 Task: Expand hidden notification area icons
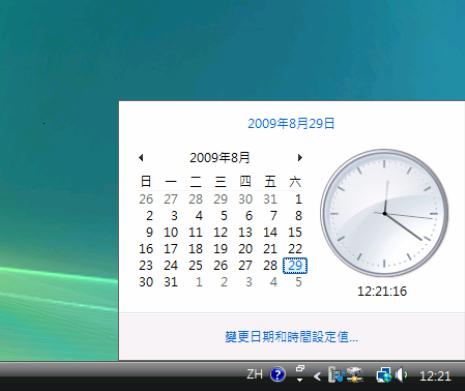tap(317, 376)
